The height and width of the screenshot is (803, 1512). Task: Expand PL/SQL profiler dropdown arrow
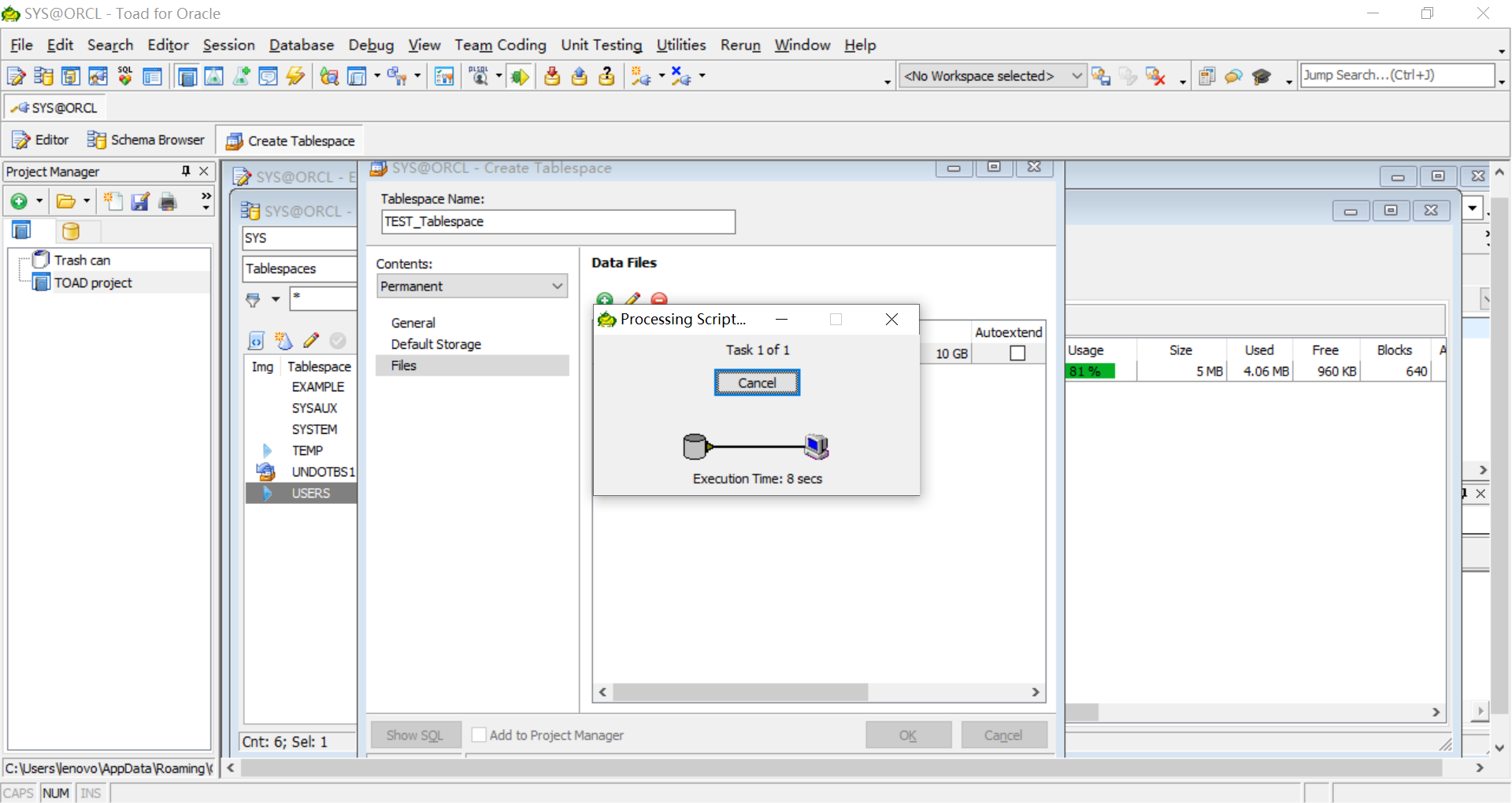498,76
